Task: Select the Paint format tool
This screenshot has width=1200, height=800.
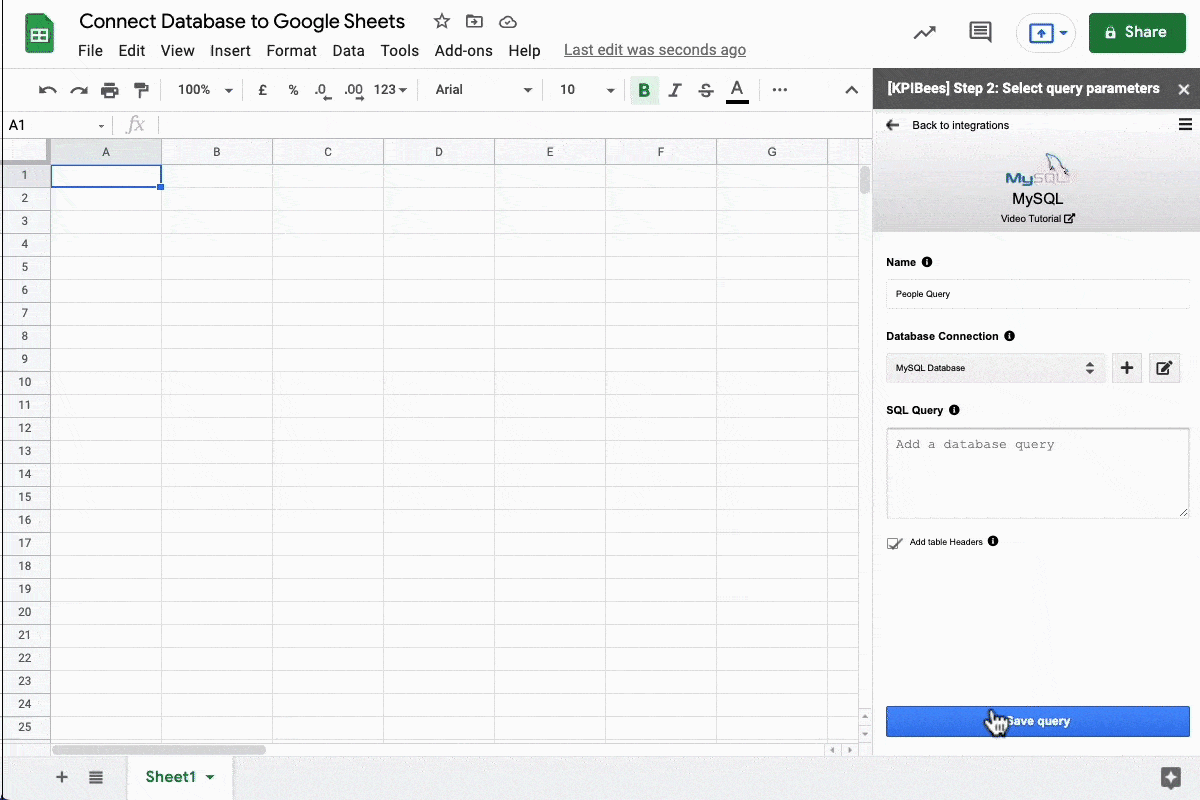Action: (141, 90)
